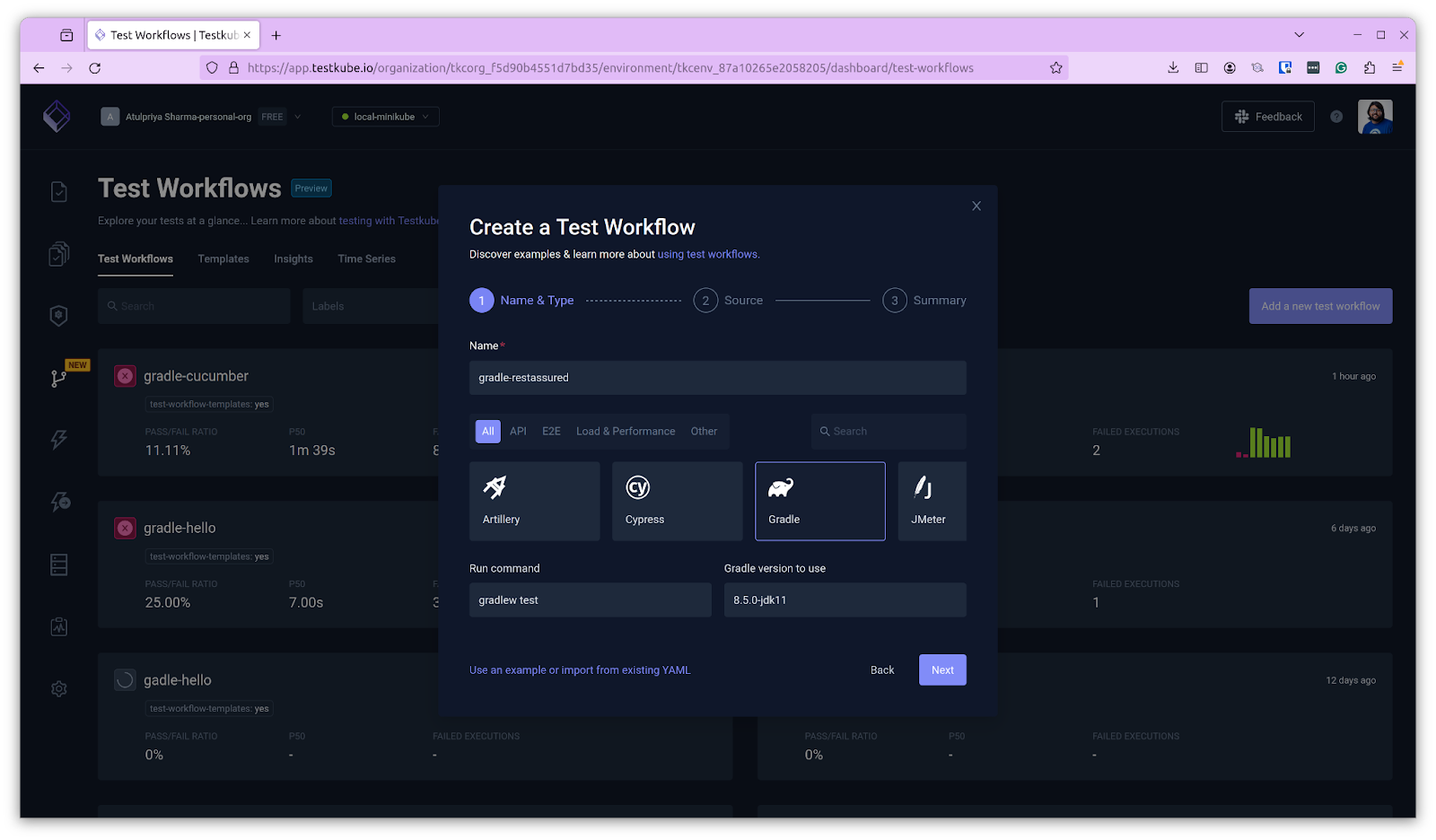Open the testing with Testkube link
Image resolution: width=1436 pixels, height=840 pixels.
(x=389, y=221)
